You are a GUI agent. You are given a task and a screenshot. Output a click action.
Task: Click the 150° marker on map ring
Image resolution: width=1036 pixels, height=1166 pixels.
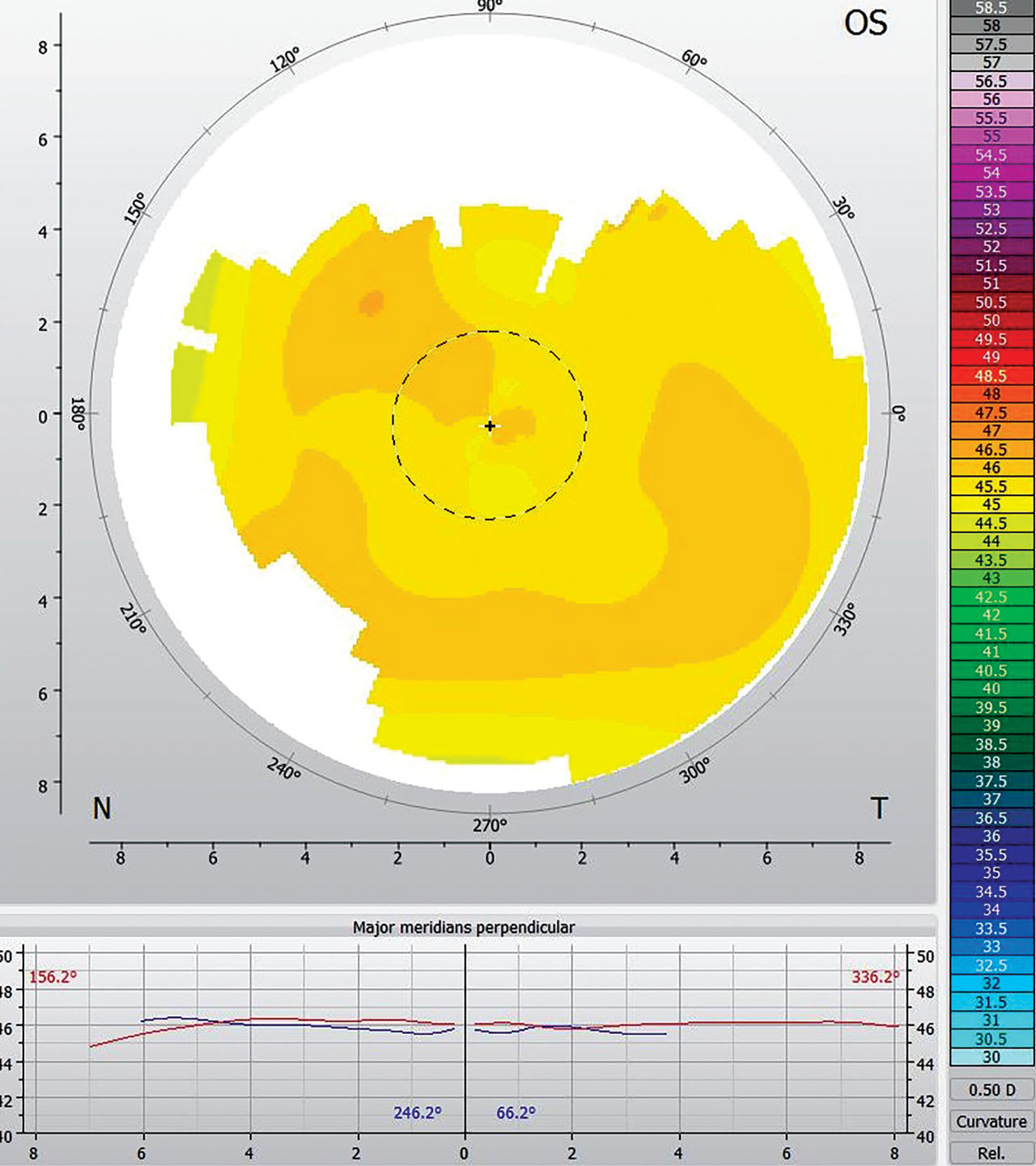(135, 209)
